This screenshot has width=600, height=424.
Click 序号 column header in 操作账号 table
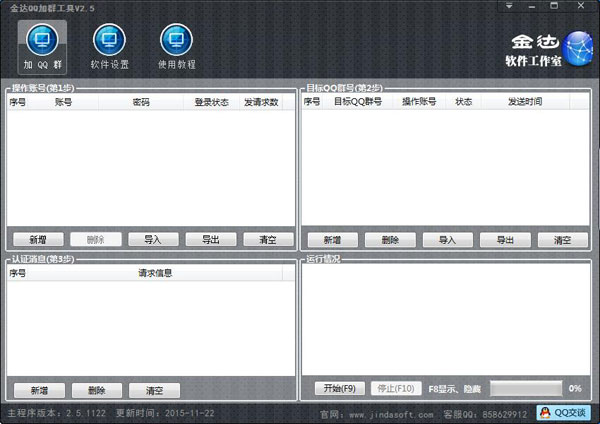(18, 102)
